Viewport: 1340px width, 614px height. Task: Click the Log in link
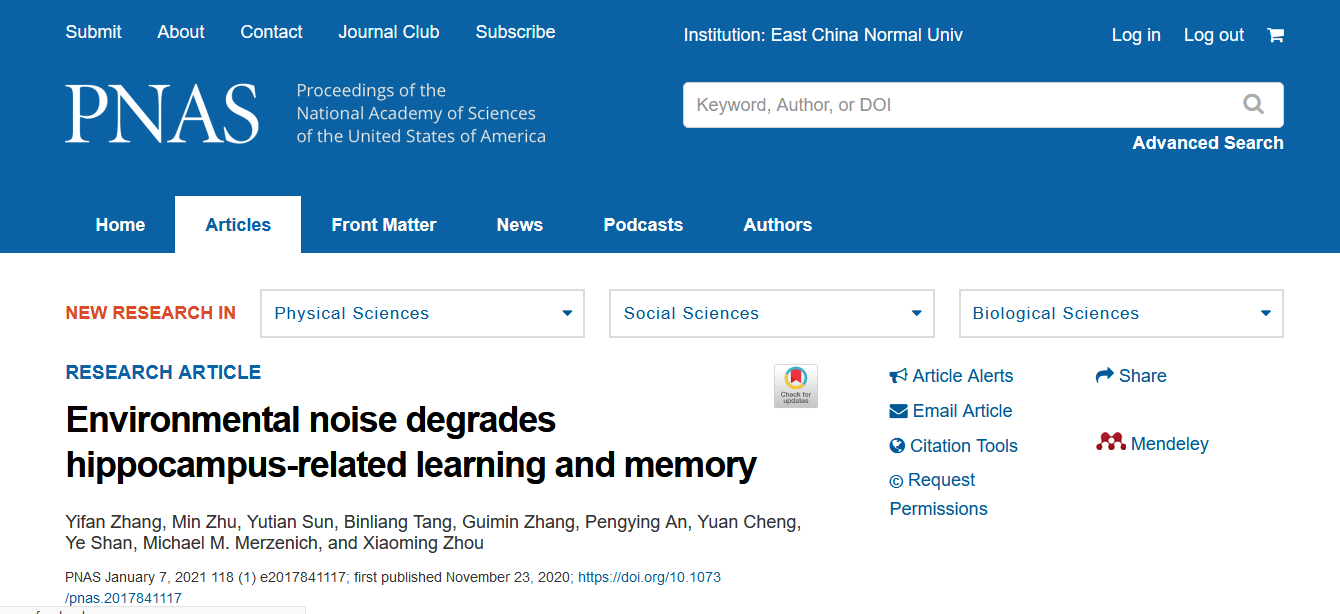pyautogui.click(x=1135, y=35)
